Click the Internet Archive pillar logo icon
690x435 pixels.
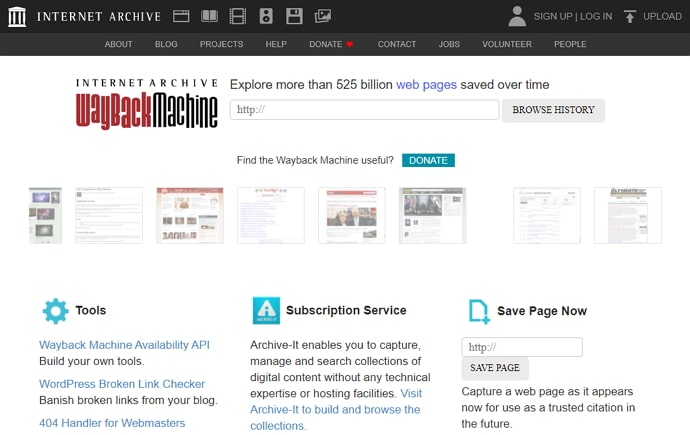[x=17, y=17]
